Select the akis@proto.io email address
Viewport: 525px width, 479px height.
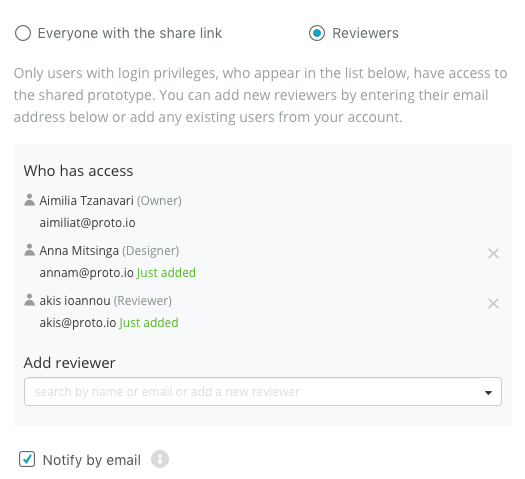click(78, 323)
